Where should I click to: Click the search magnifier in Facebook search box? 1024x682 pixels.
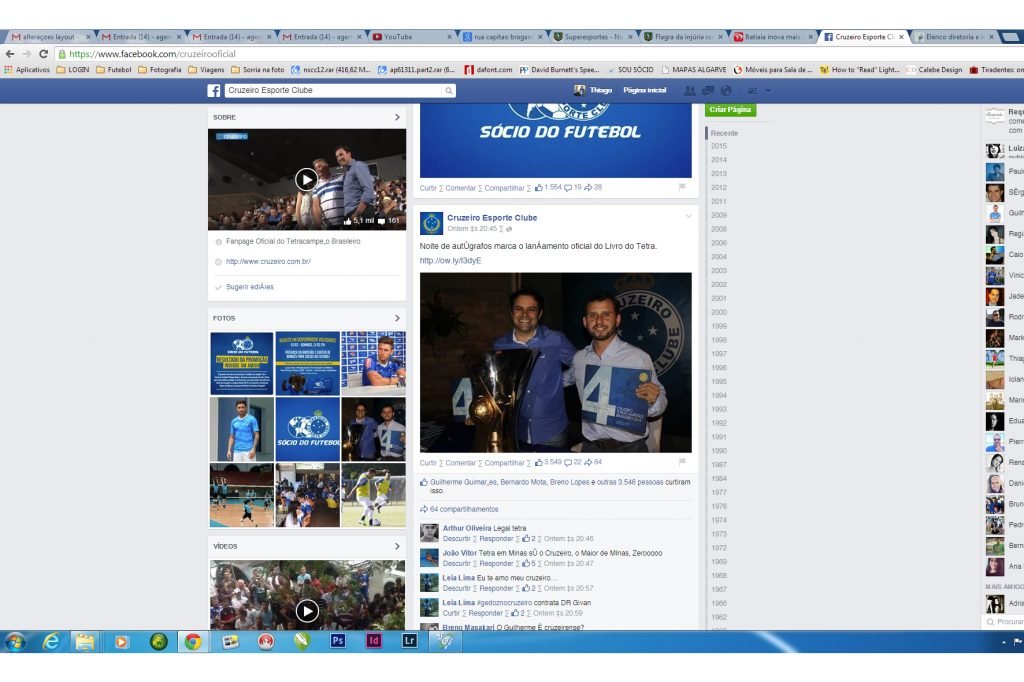click(448, 91)
